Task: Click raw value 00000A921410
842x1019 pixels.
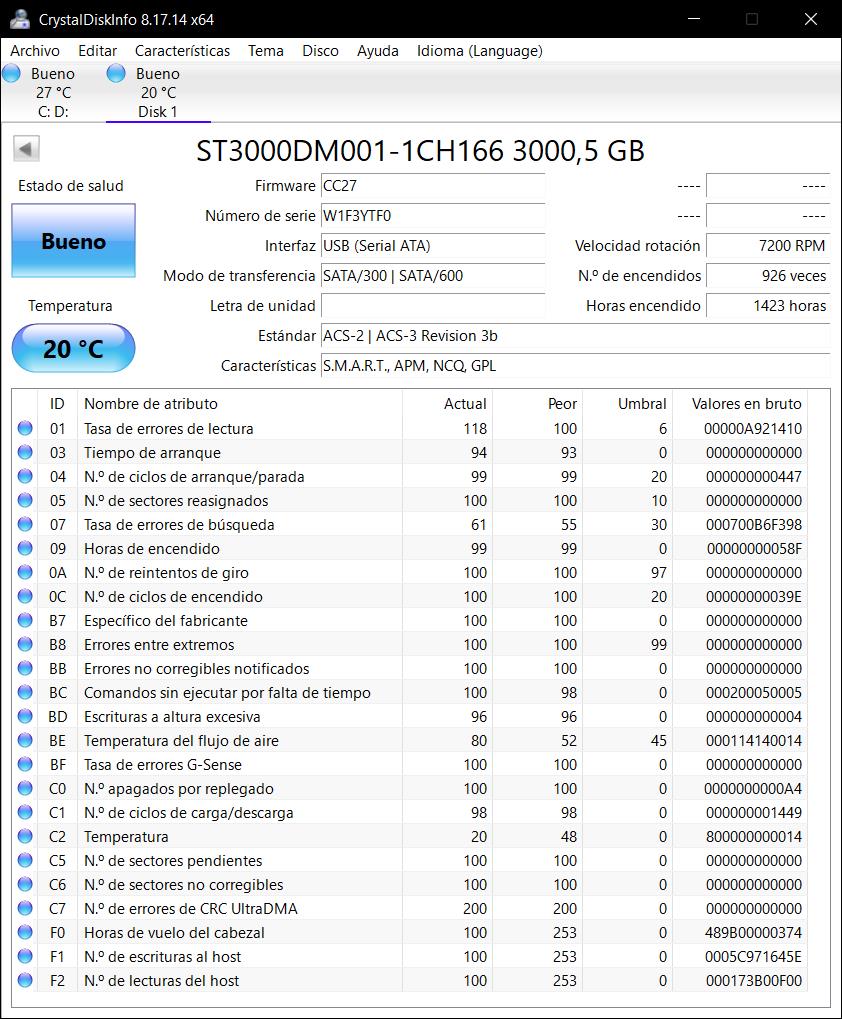Action: 753,429
